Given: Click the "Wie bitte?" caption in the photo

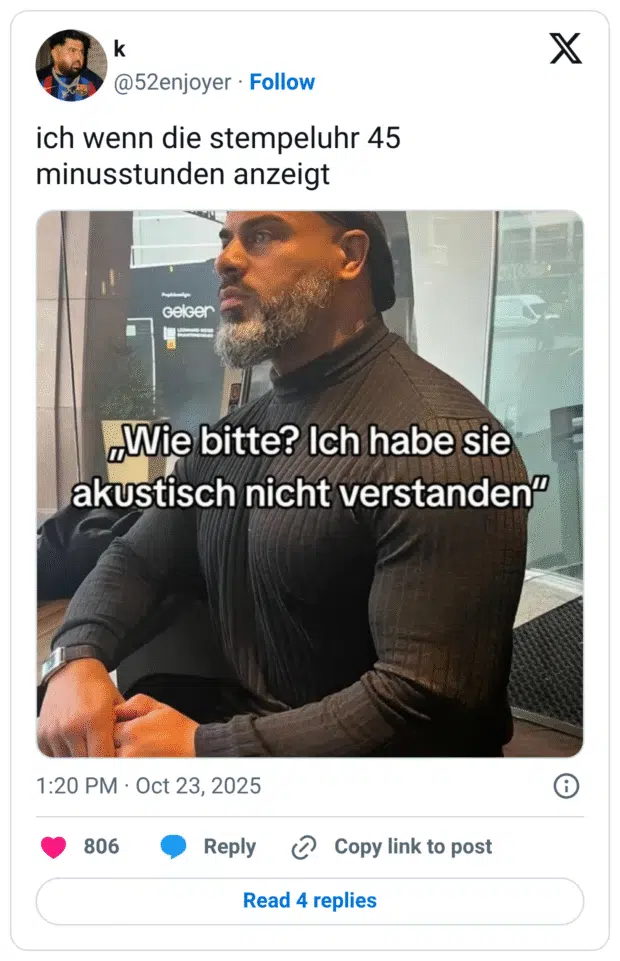Looking at the screenshot, I should pyautogui.click(x=309, y=466).
